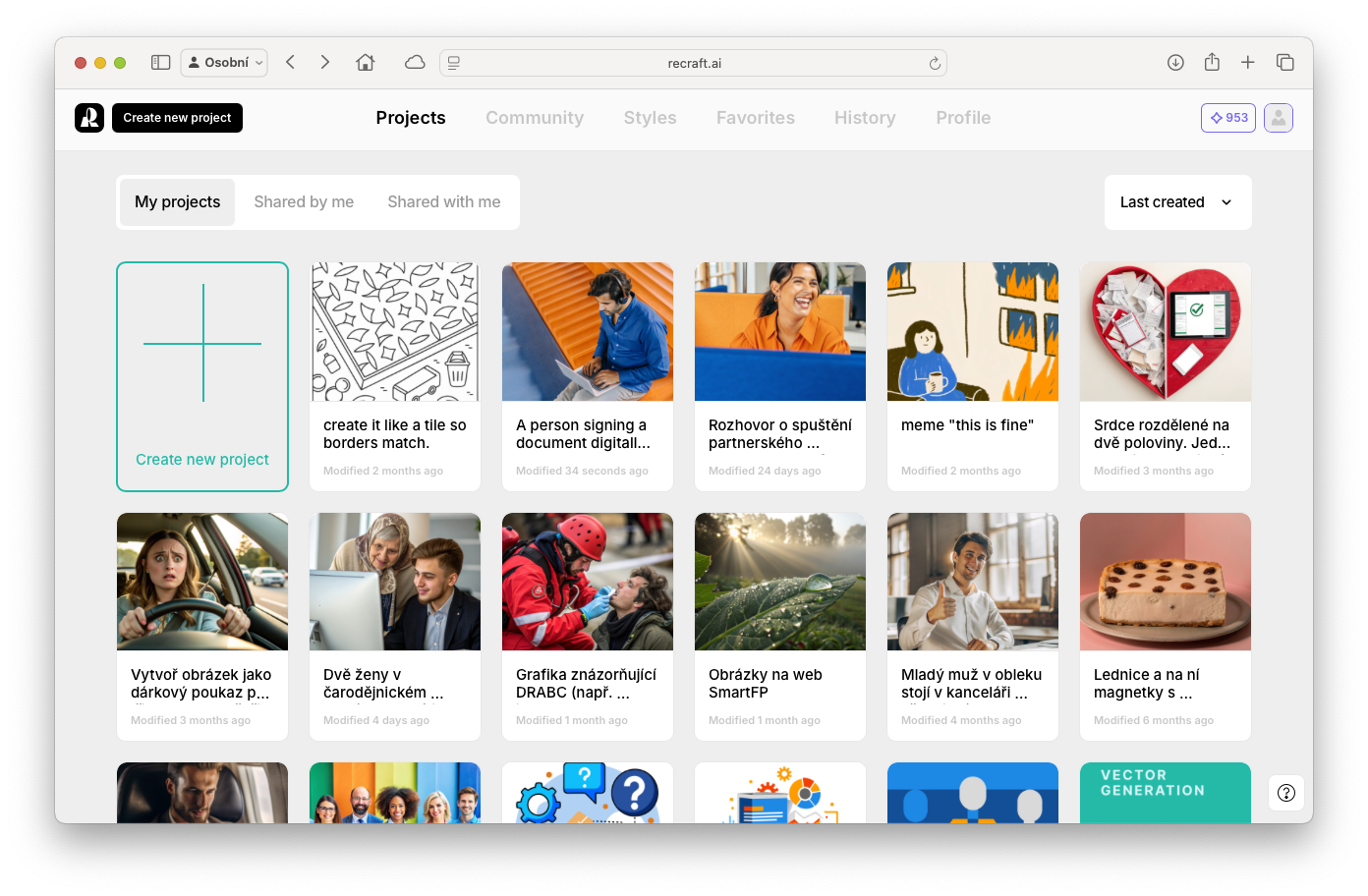The width and height of the screenshot is (1368, 896).
Task: Click the black Create new project button
Action: coord(177,118)
